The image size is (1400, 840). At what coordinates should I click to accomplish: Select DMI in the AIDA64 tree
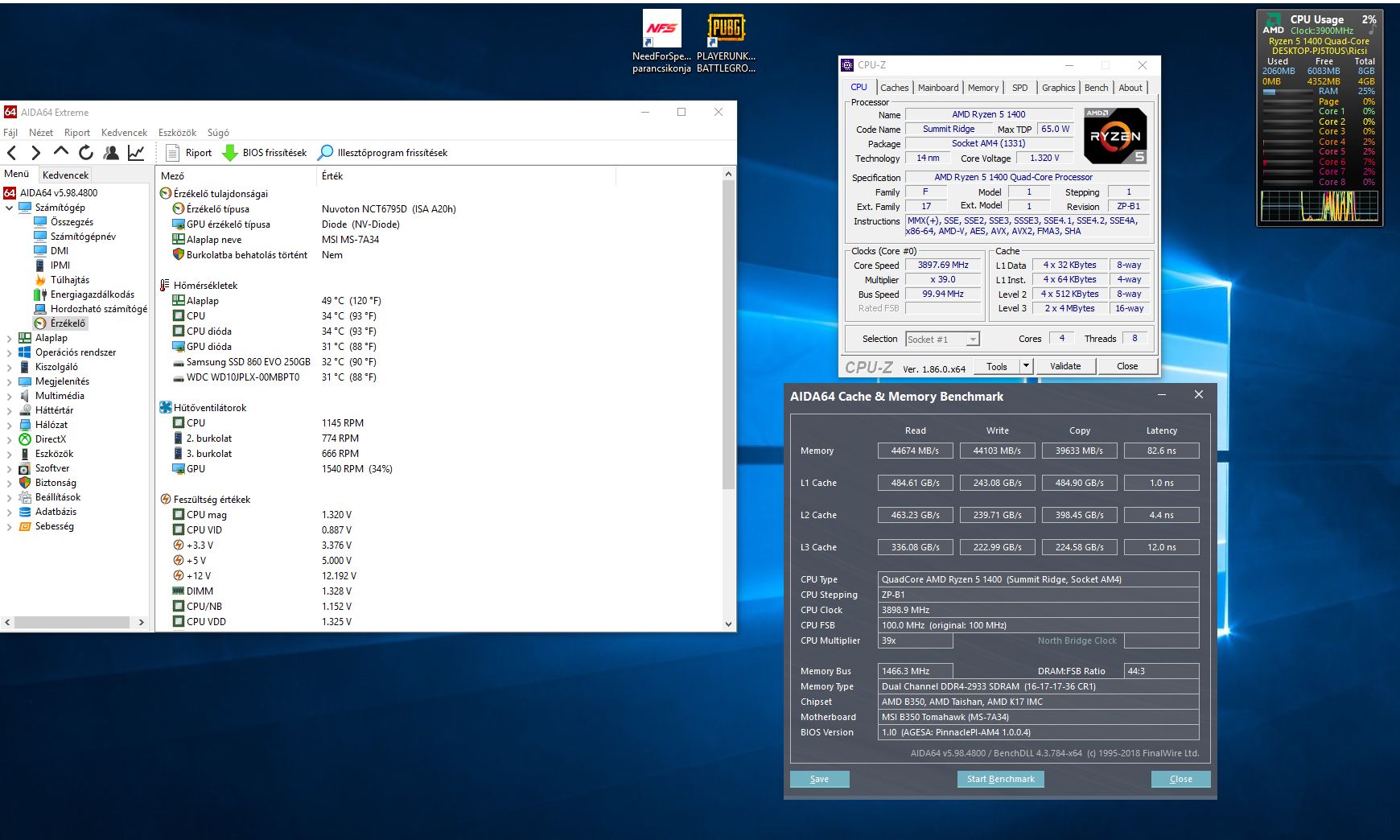click(x=51, y=251)
